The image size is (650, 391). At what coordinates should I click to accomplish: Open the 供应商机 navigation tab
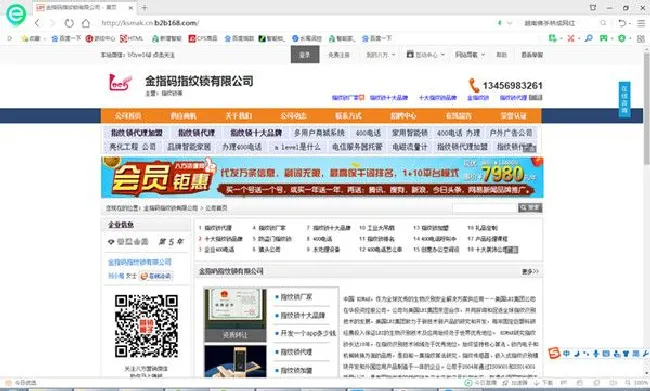[x=183, y=116]
